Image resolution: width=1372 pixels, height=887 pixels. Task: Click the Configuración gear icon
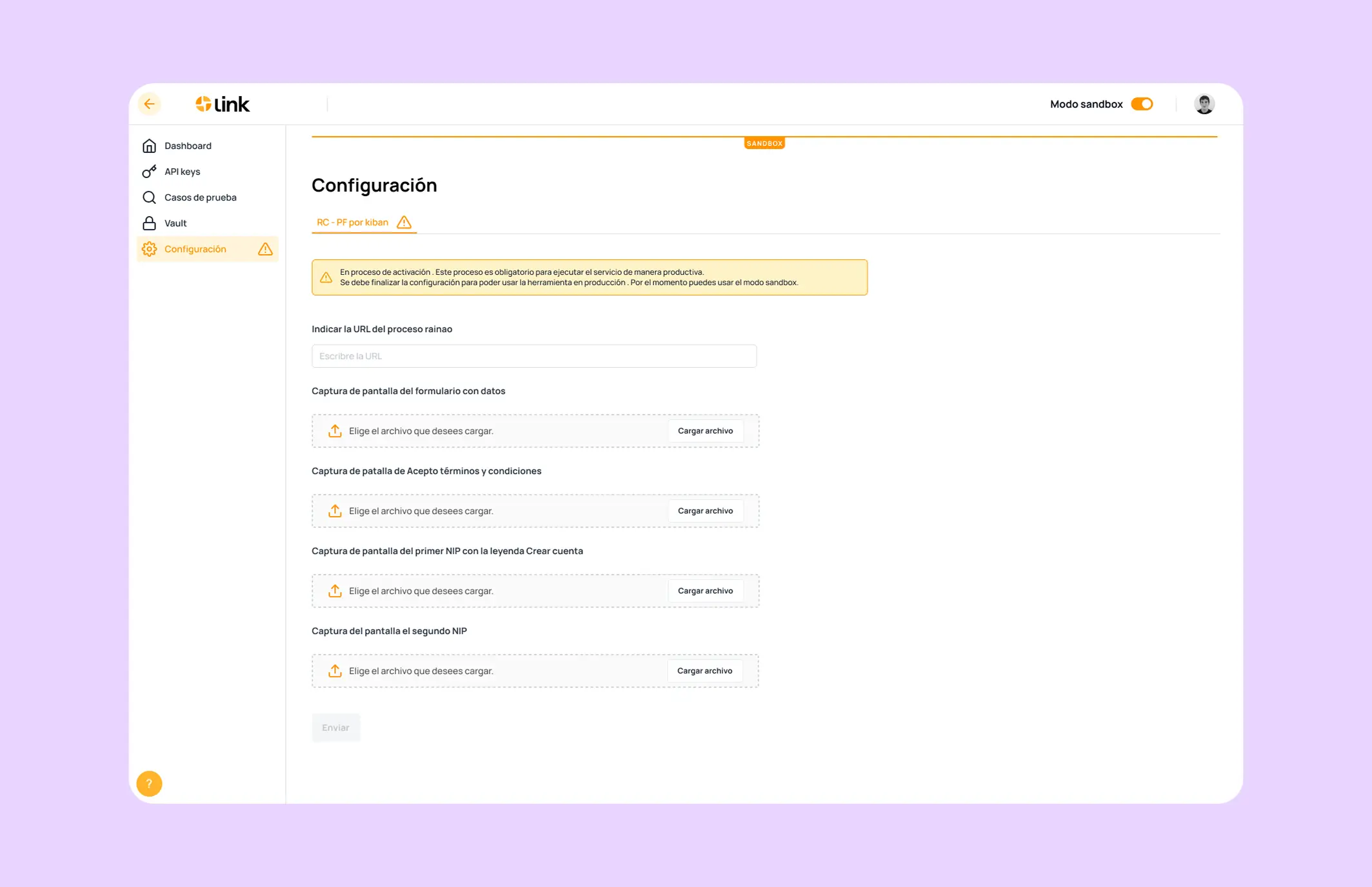(x=149, y=249)
